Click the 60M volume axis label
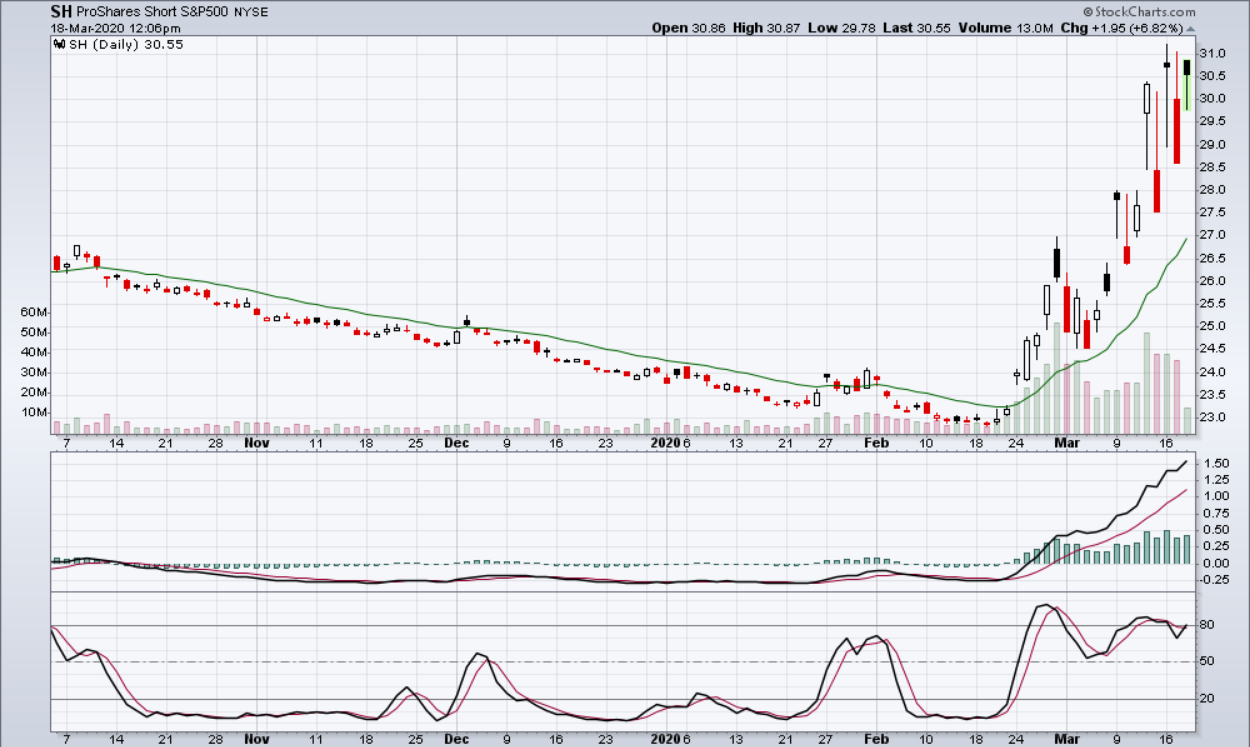1250x747 pixels. 34,312
